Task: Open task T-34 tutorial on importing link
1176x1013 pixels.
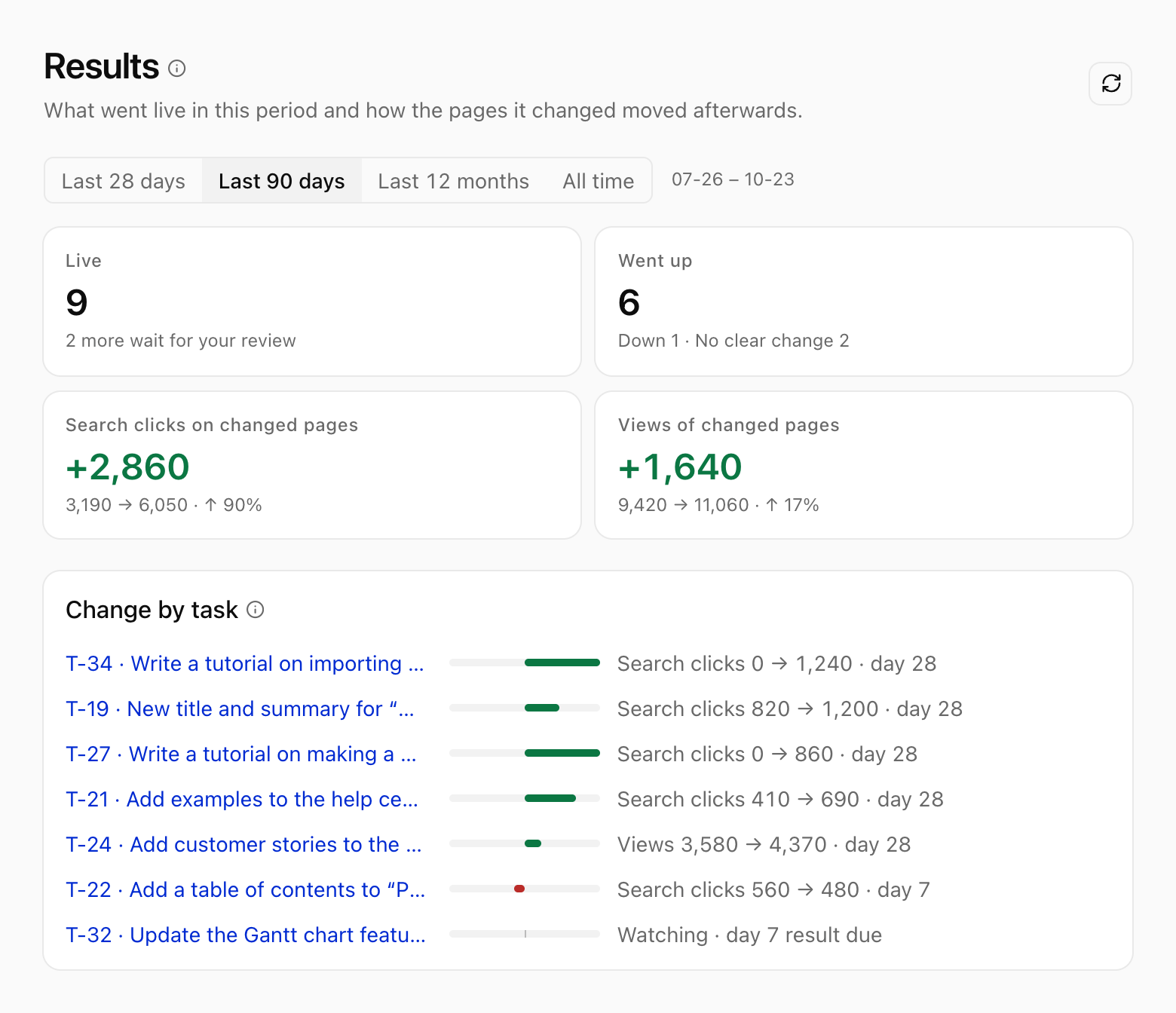Action: tap(245, 663)
